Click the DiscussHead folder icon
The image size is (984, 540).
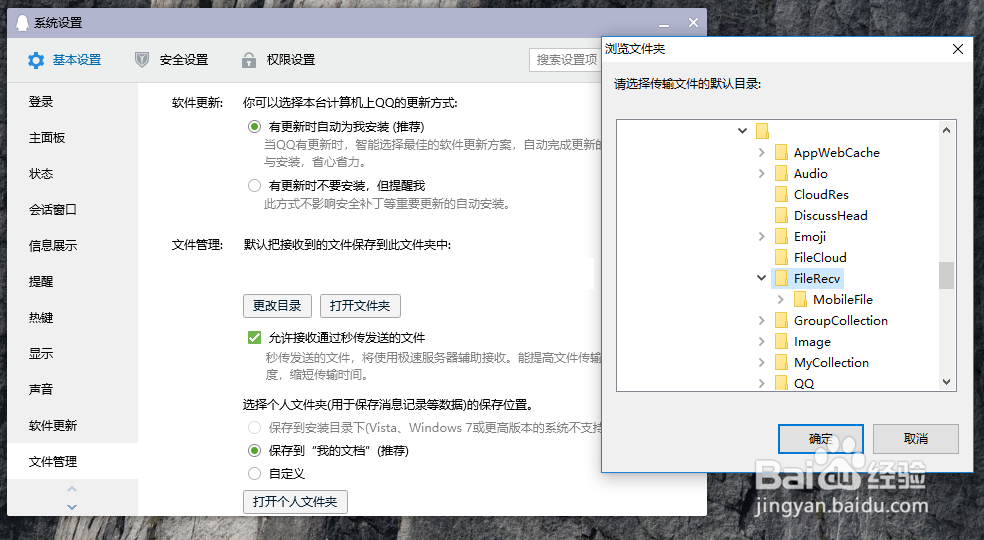click(781, 215)
